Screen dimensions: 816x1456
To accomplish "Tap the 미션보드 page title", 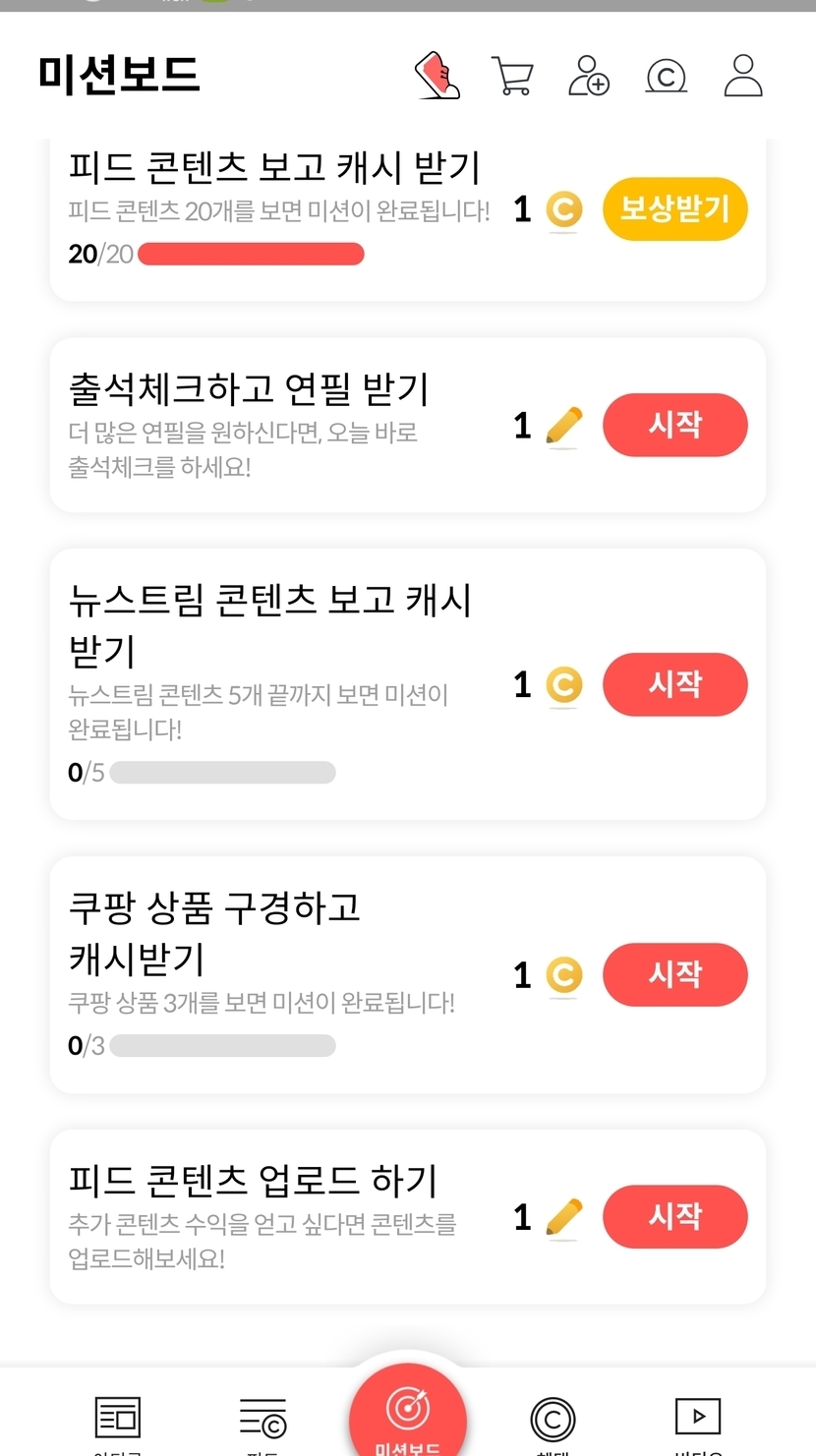I will tap(119, 75).
